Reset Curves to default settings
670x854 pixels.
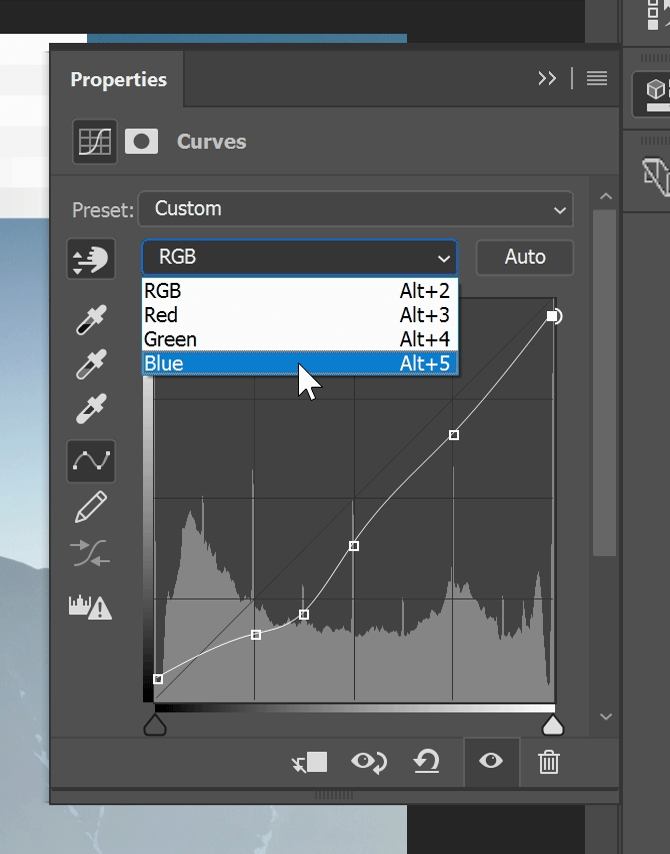click(427, 762)
